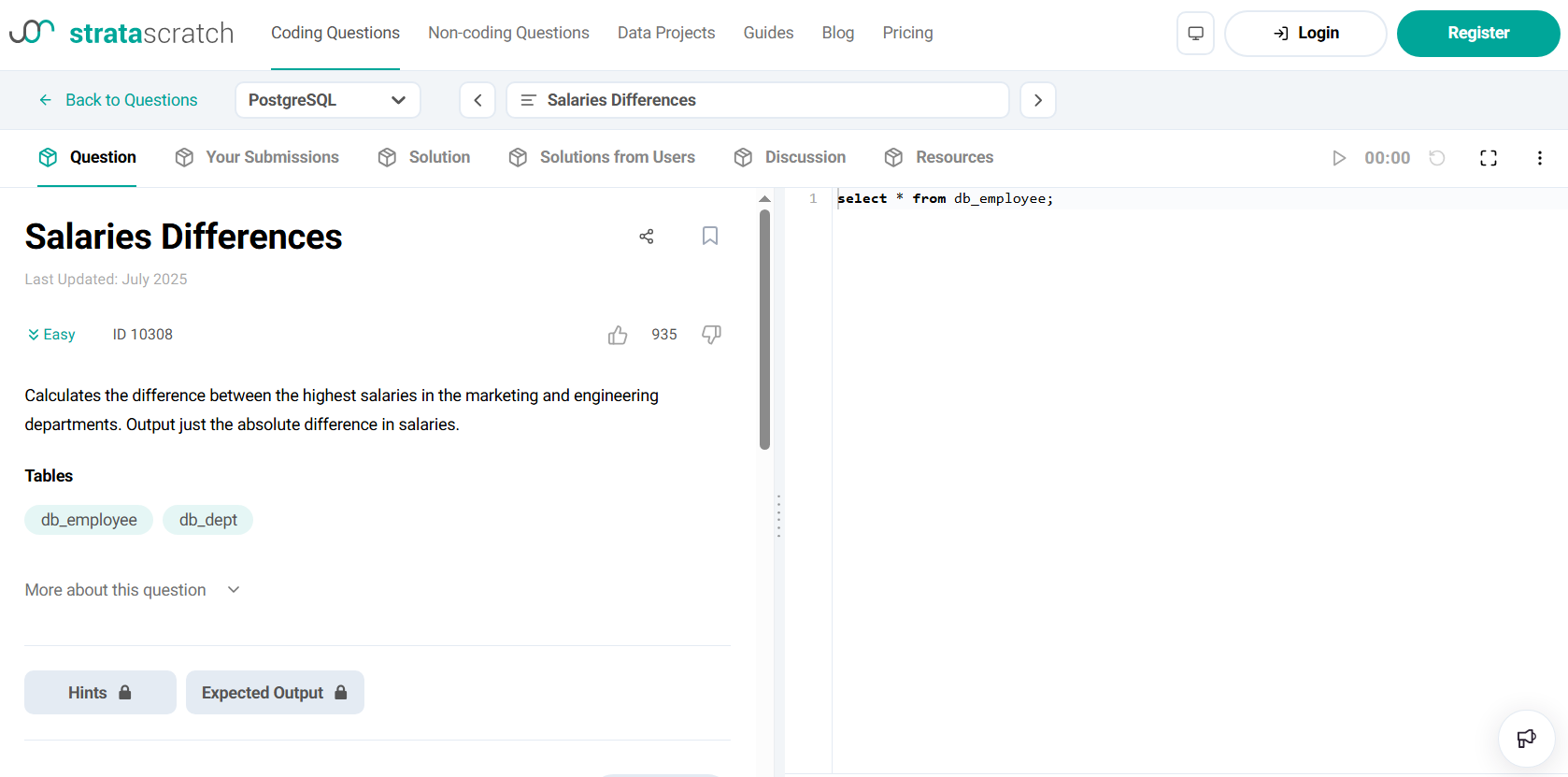Image resolution: width=1568 pixels, height=777 pixels.
Task: Open the three-dot more options menu
Action: (1539, 158)
